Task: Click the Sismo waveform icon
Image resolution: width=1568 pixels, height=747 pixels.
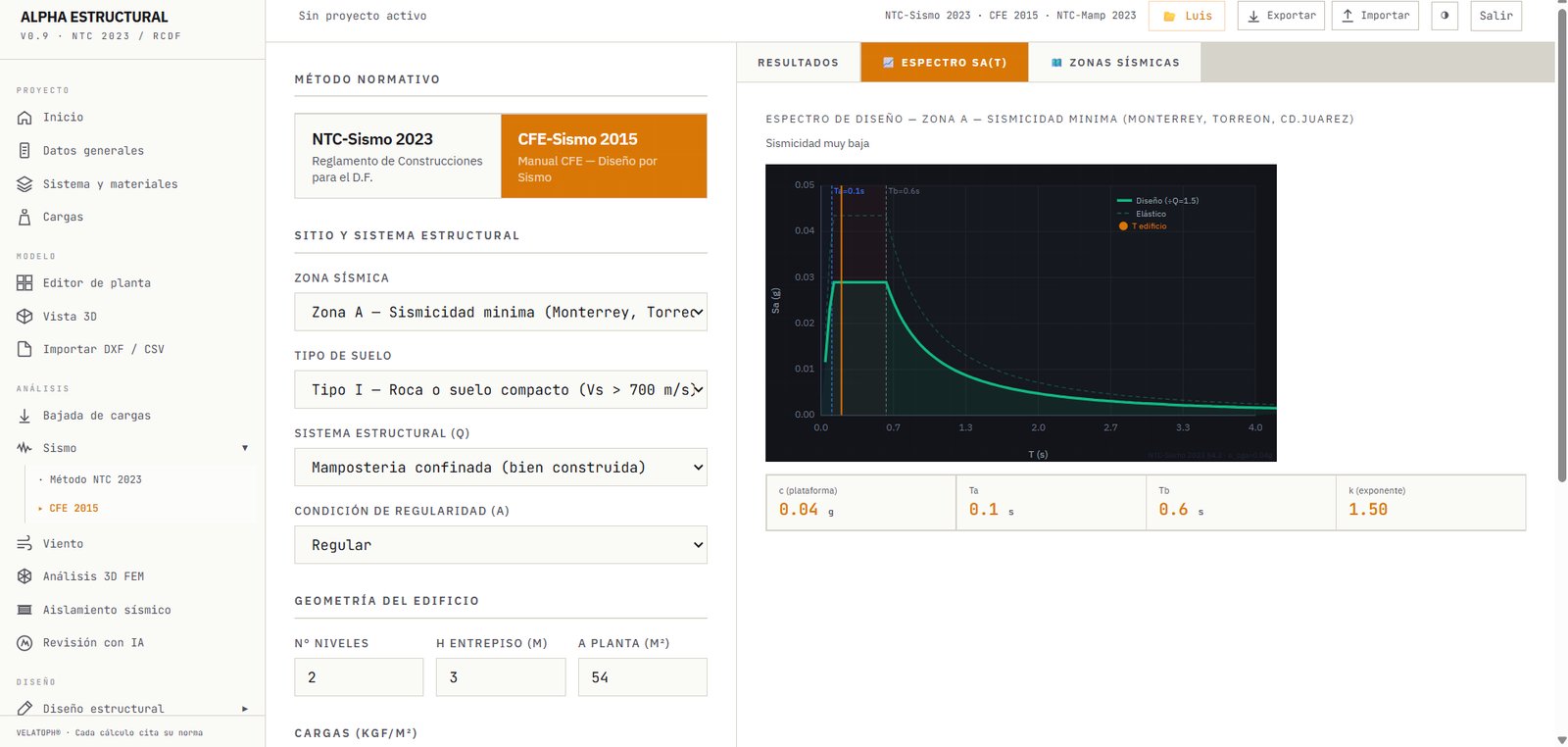Action: pos(24,448)
